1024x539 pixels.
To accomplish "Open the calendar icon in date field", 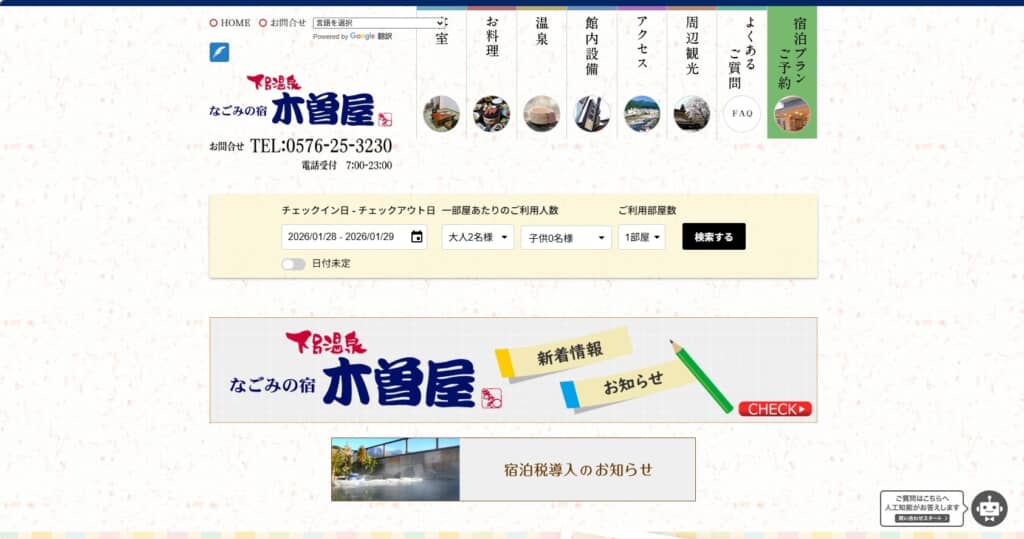I will point(417,237).
